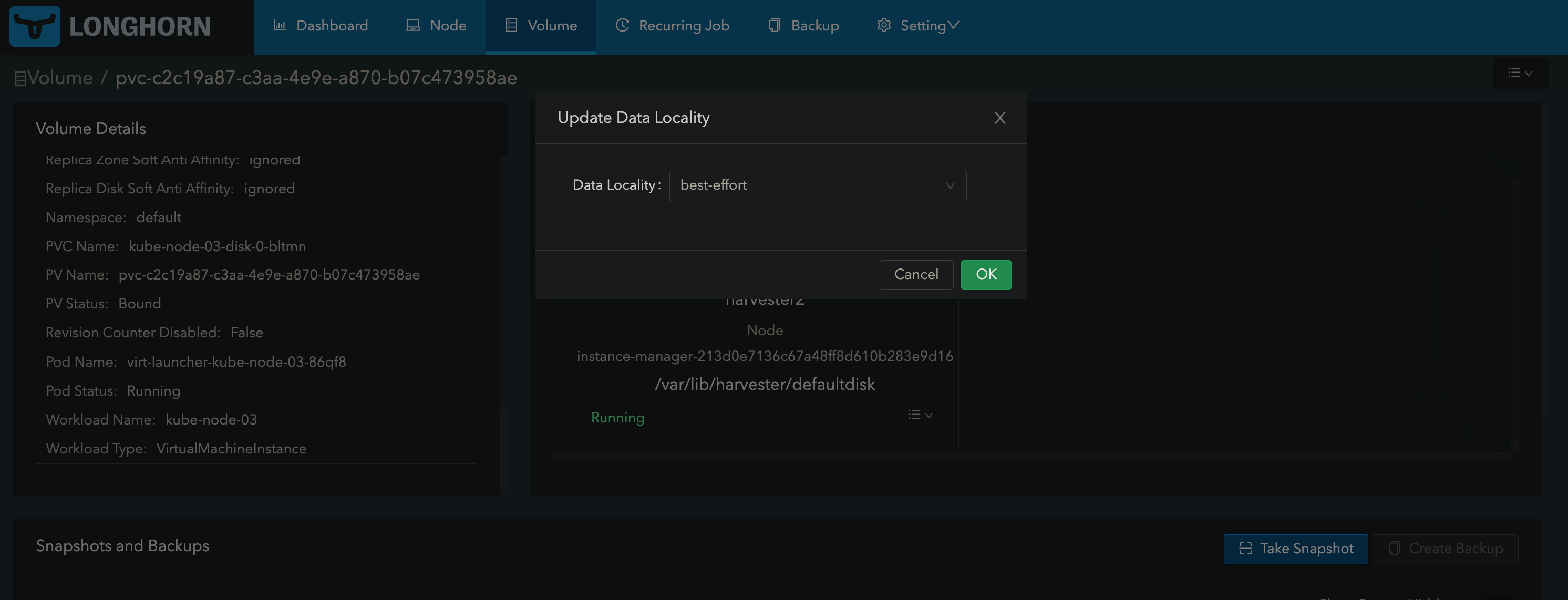Open the replica operations menu near Running
Viewport: 1568px width, 600px height.
pos(920,415)
